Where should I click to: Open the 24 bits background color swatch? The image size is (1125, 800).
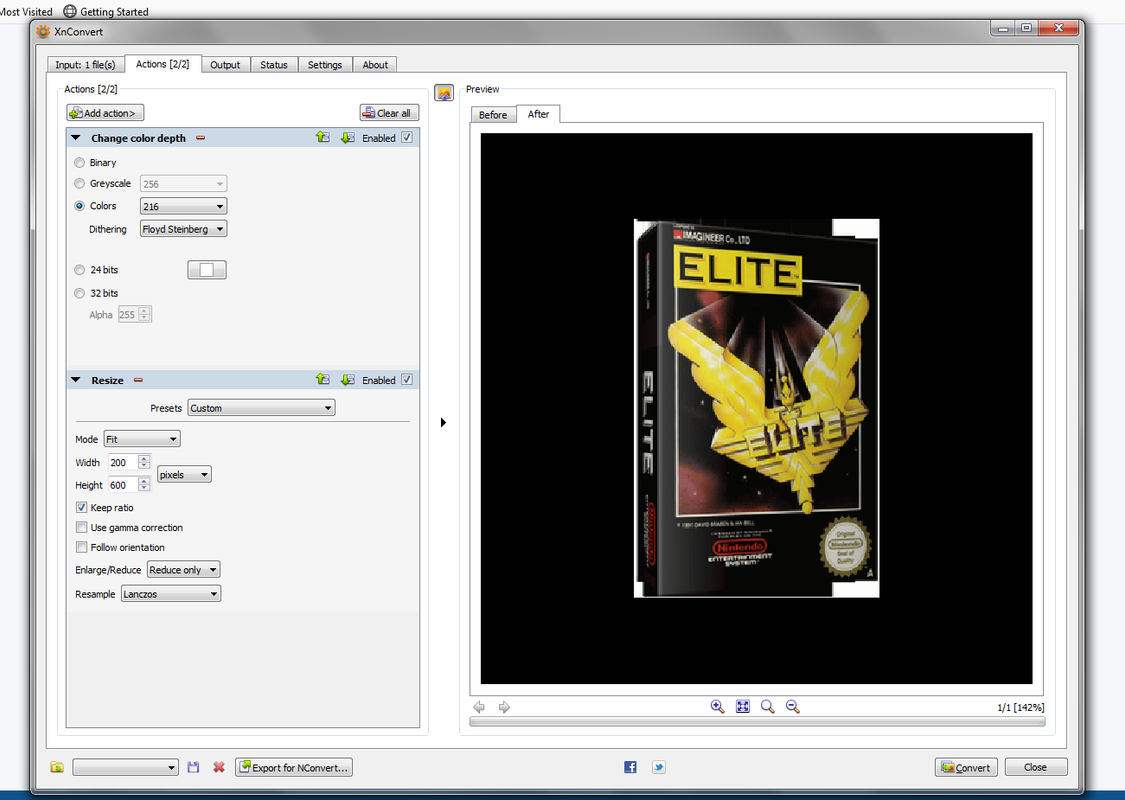207,270
